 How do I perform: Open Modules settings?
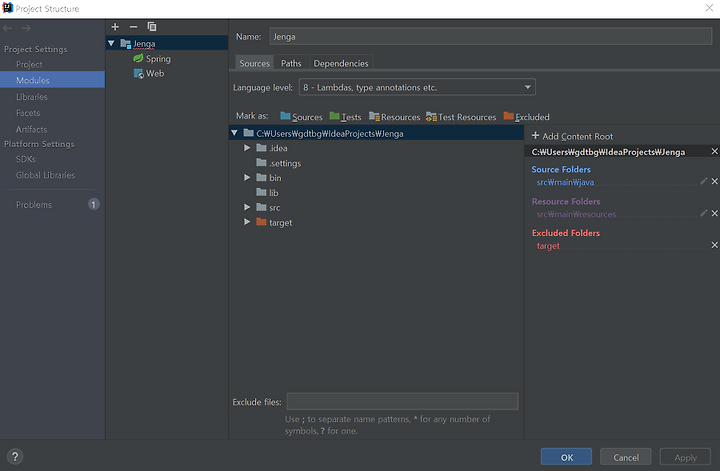52,80
